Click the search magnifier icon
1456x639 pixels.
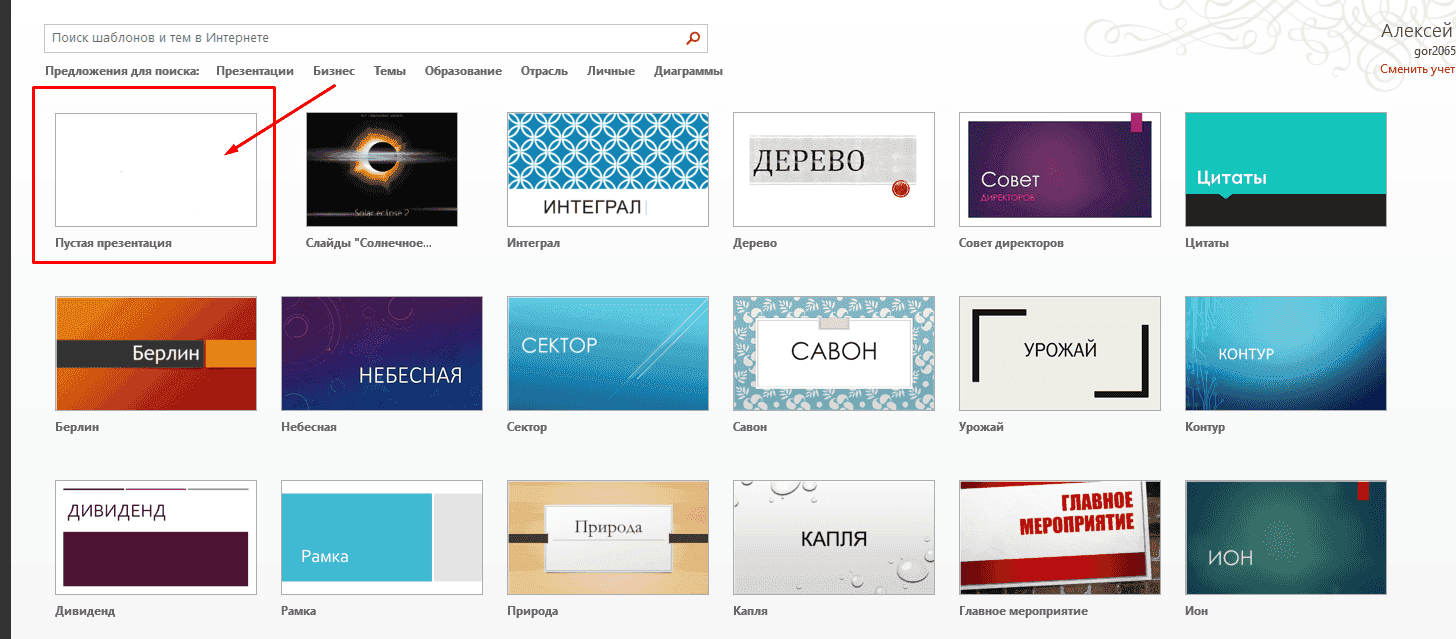(692, 38)
